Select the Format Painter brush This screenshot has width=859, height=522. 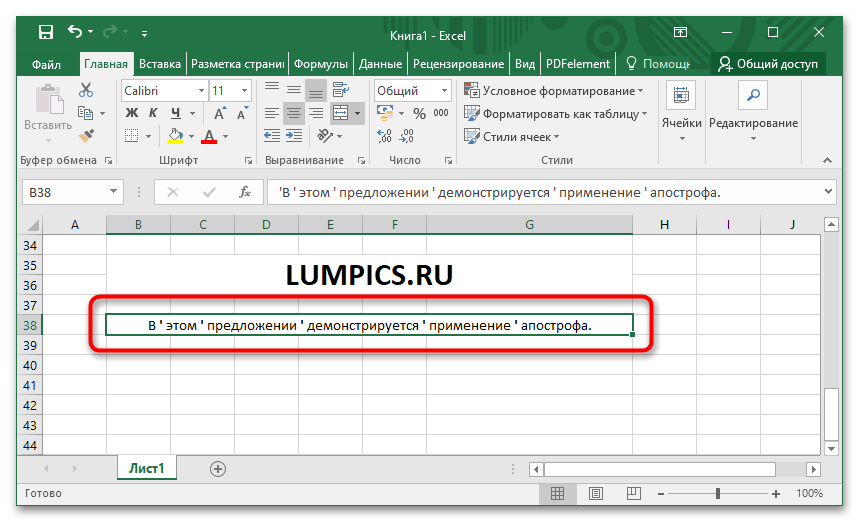[86, 134]
